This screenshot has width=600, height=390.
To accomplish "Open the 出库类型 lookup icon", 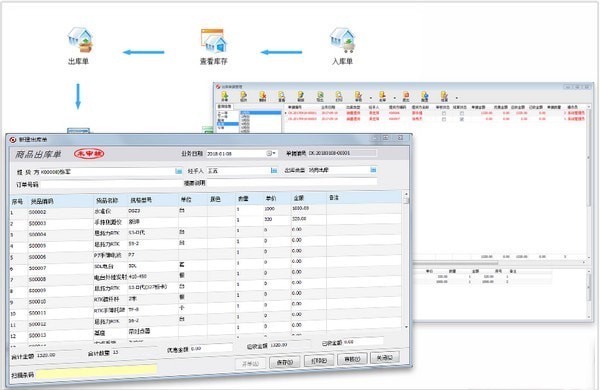I will 373,170.
